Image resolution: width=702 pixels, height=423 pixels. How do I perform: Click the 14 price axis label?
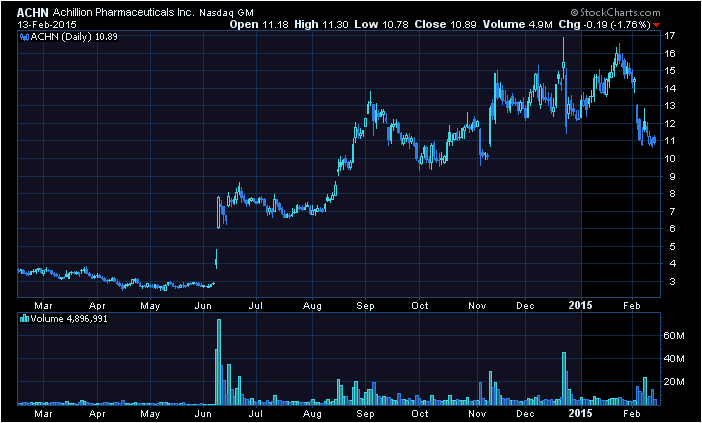coord(669,88)
